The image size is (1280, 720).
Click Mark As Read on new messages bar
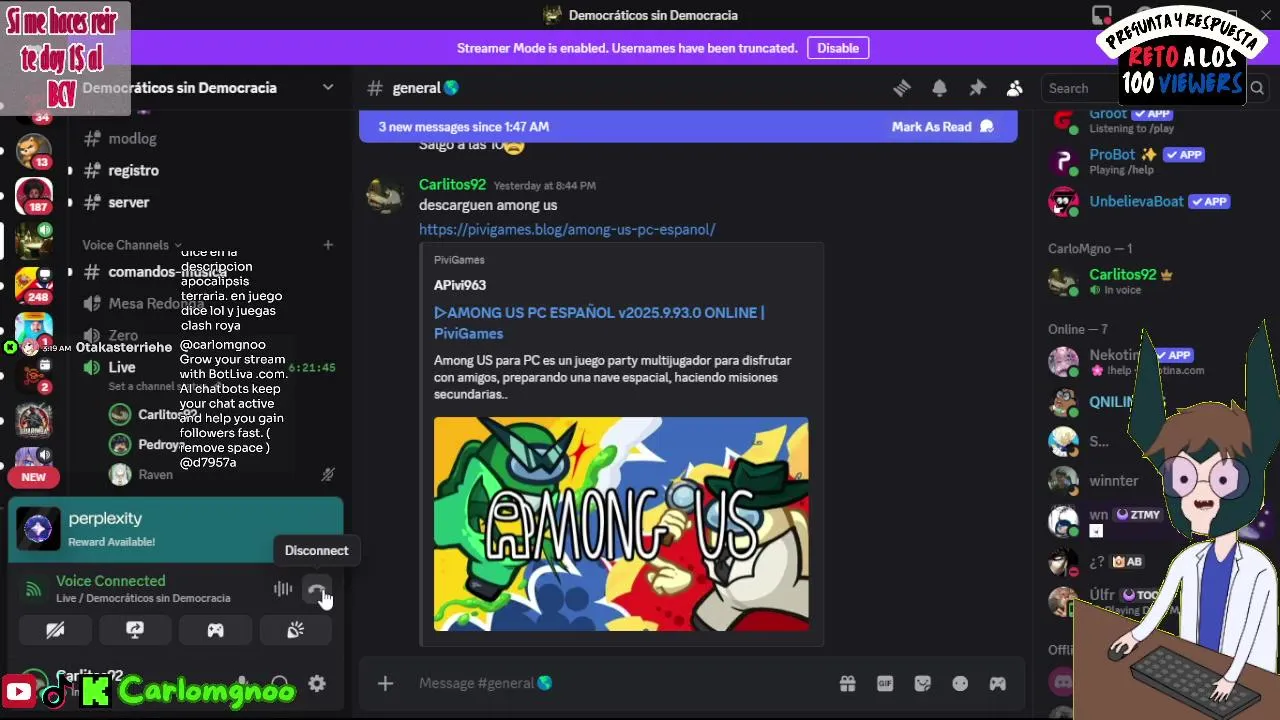tap(942, 127)
